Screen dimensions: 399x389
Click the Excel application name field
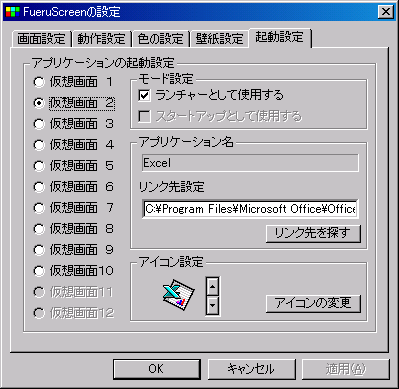(250, 163)
